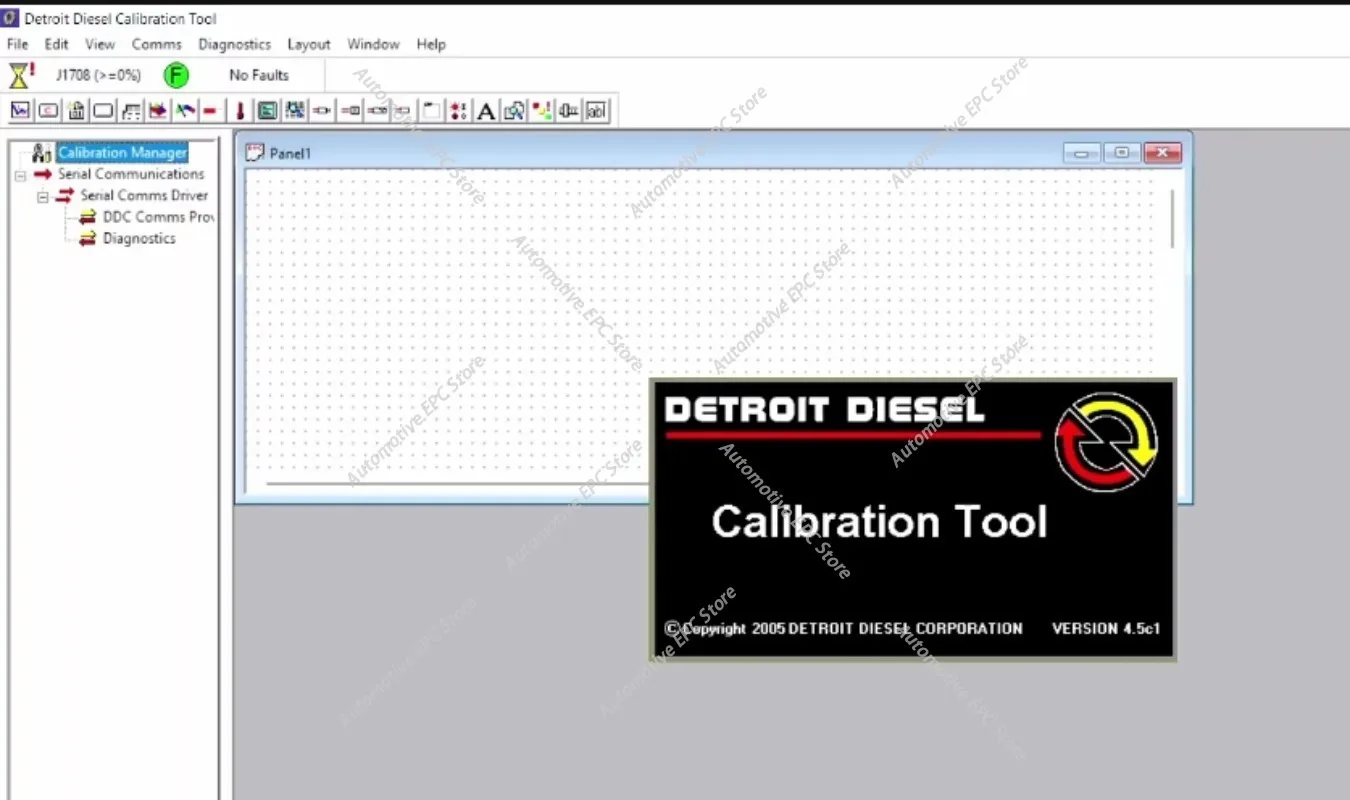This screenshot has height=800, width=1350.
Task: Select the bold letter A text tool
Action: [486, 110]
